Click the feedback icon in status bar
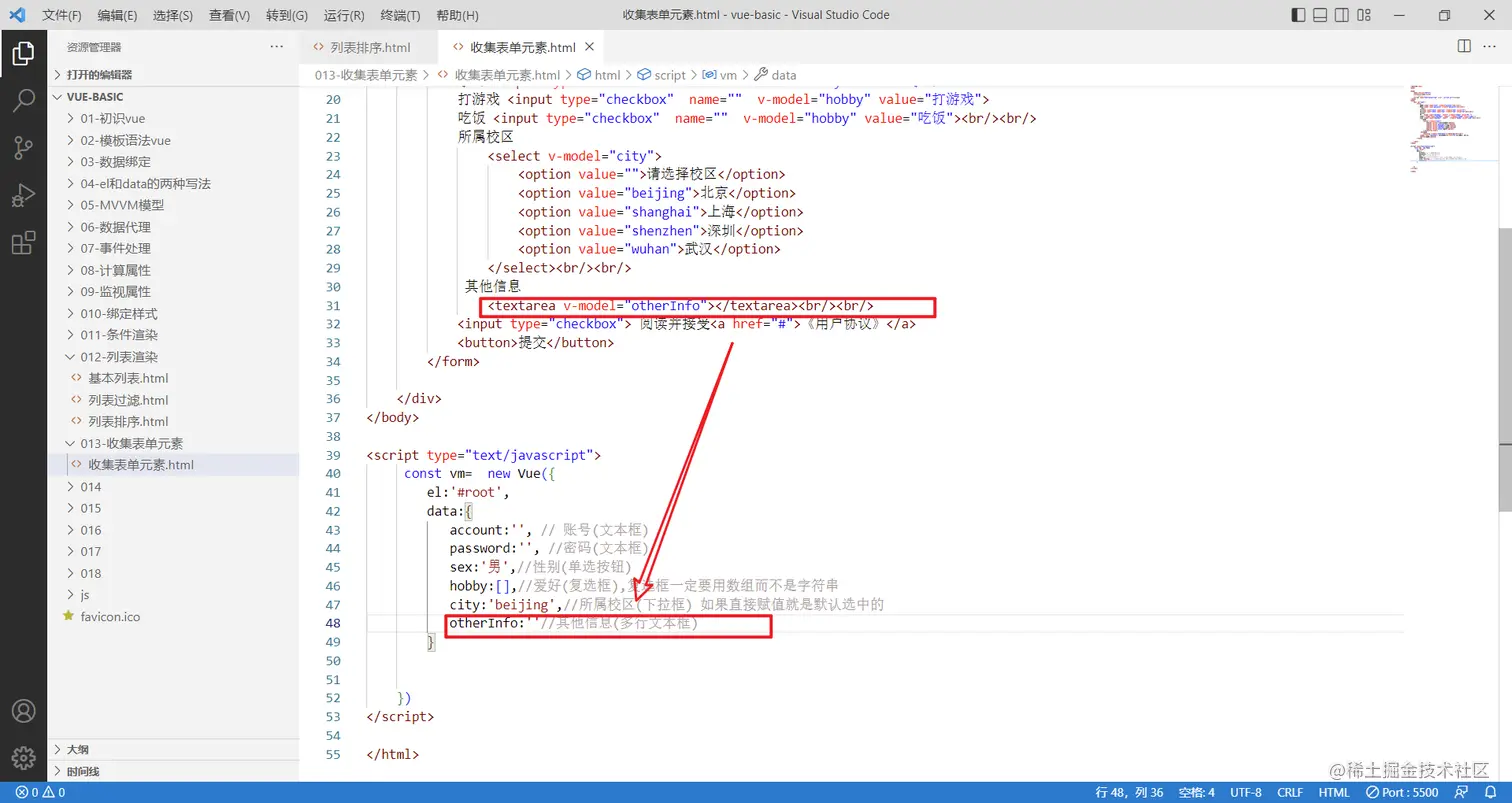The image size is (1512, 803). [x=1462, y=792]
